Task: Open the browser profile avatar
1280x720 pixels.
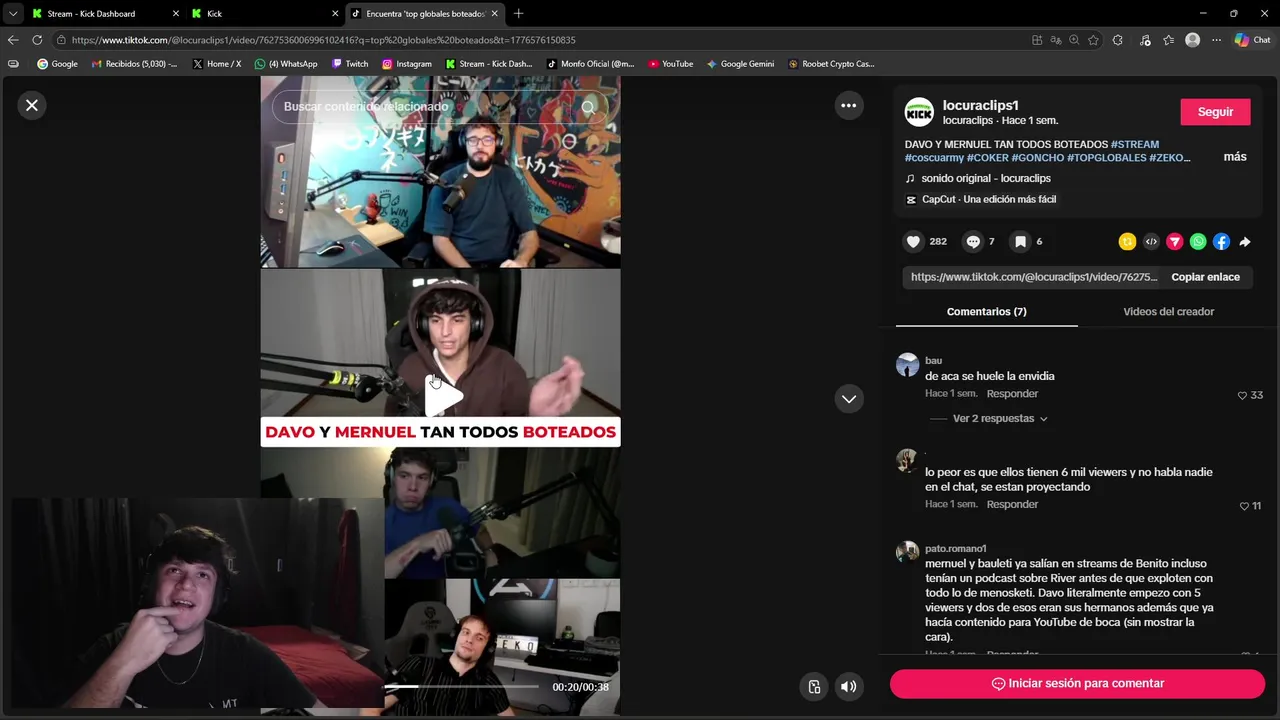Action: click(x=1192, y=40)
